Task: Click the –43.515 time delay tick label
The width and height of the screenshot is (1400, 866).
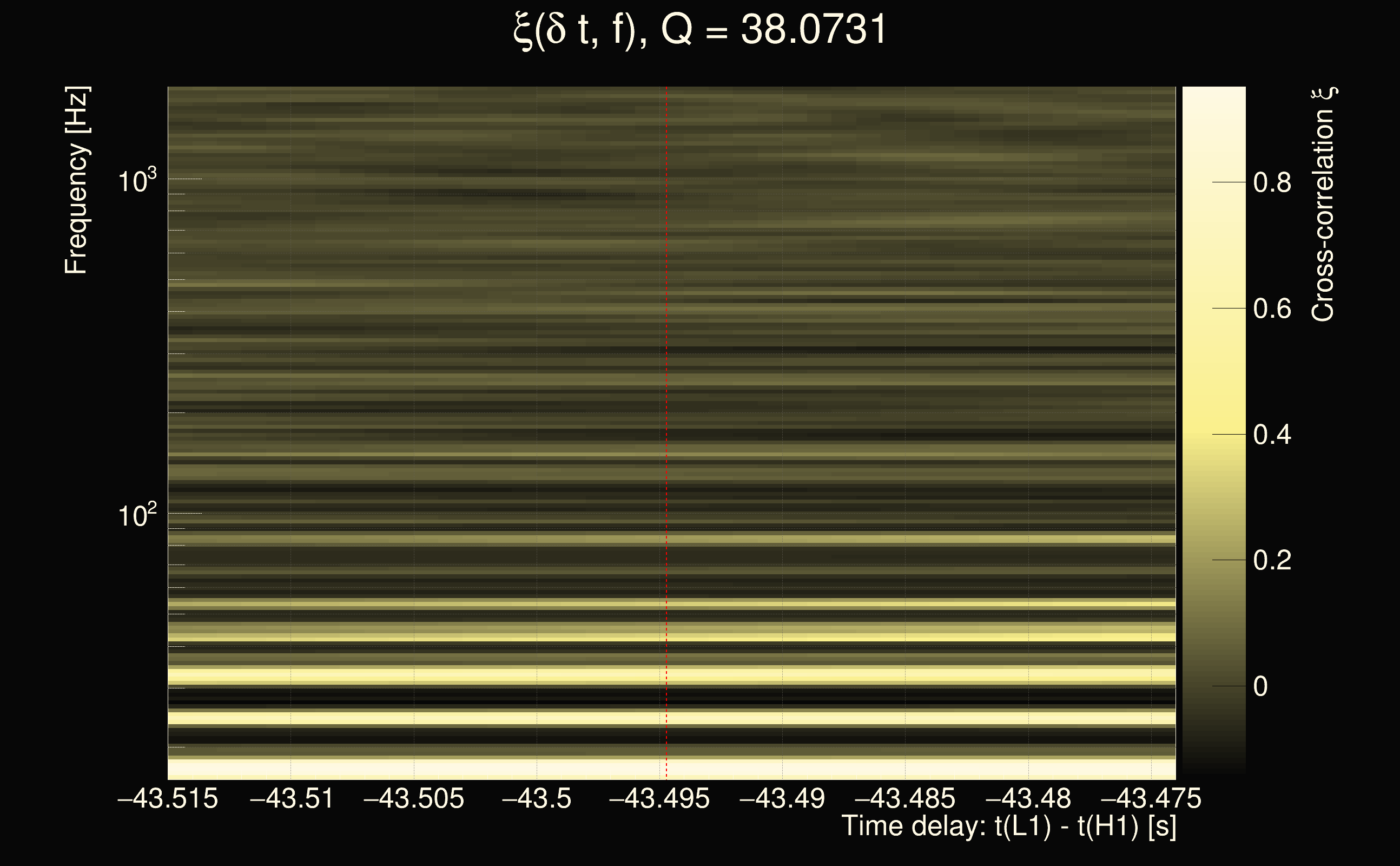Action: [x=168, y=798]
